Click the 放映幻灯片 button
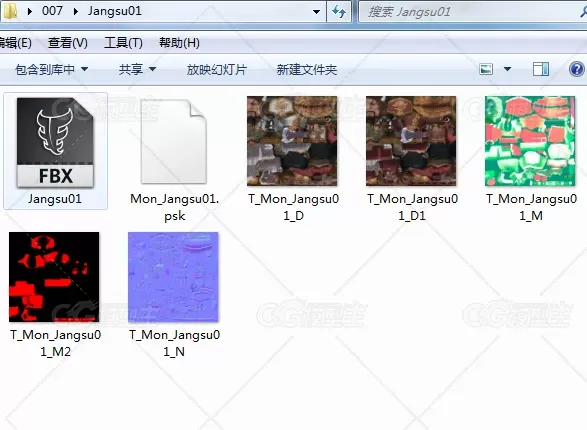The width and height of the screenshot is (587, 430). (216, 70)
